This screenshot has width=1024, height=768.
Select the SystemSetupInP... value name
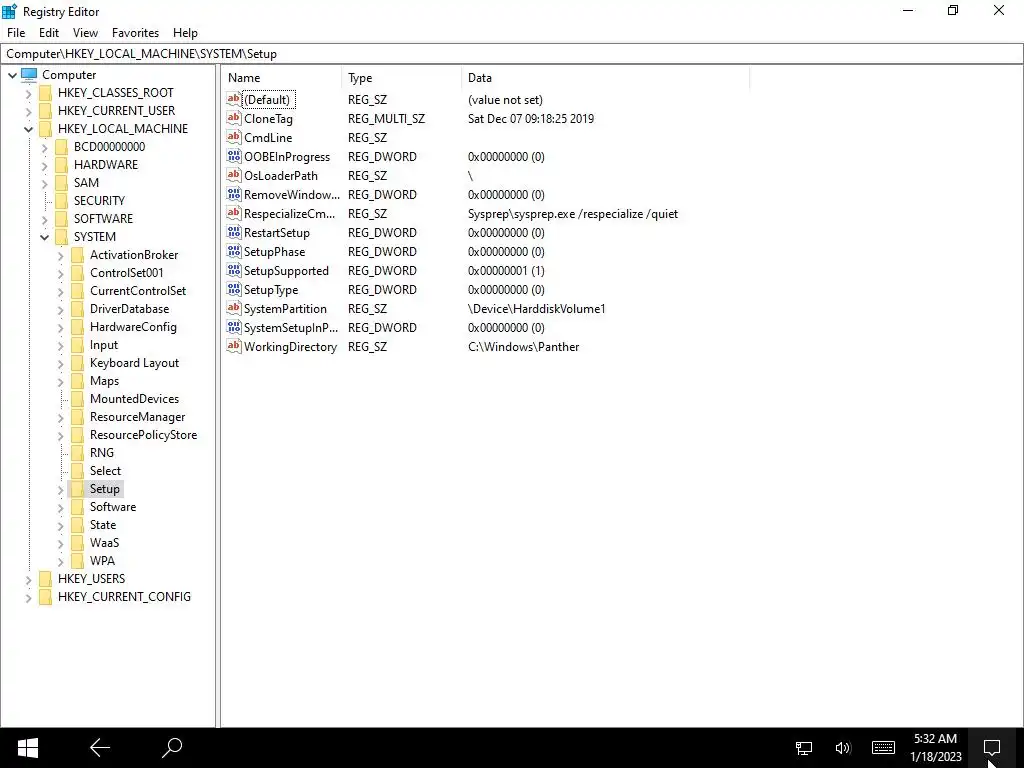291,327
